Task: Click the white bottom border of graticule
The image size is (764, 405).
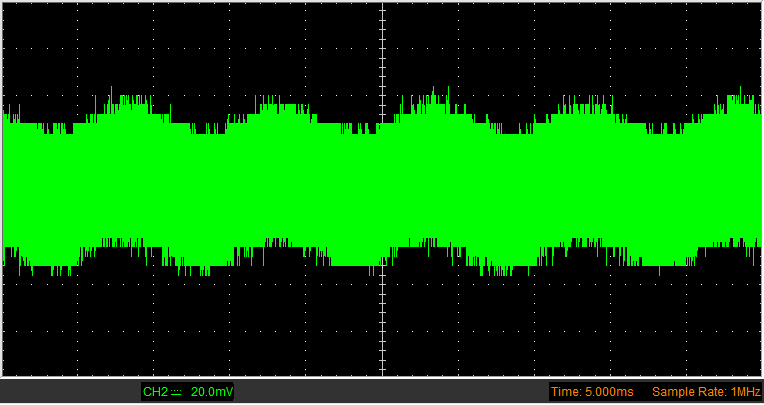Action: pyautogui.click(x=382, y=377)
